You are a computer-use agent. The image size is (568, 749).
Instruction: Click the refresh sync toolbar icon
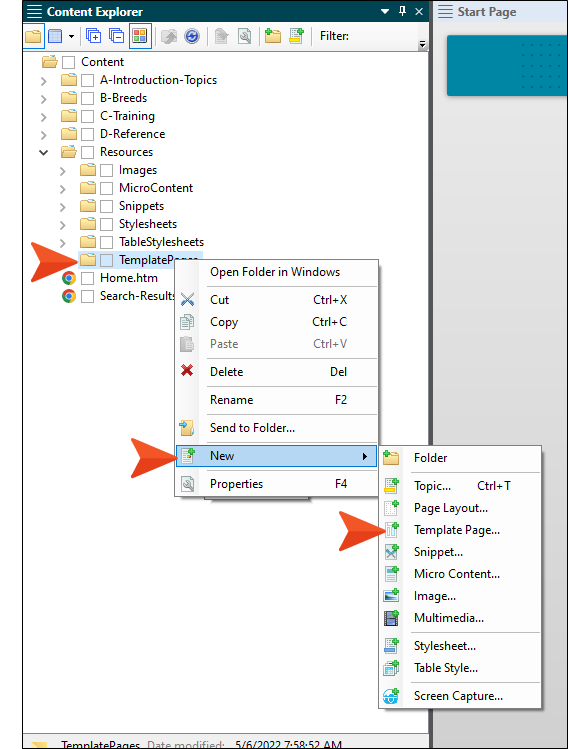click(x=192, y=36)
